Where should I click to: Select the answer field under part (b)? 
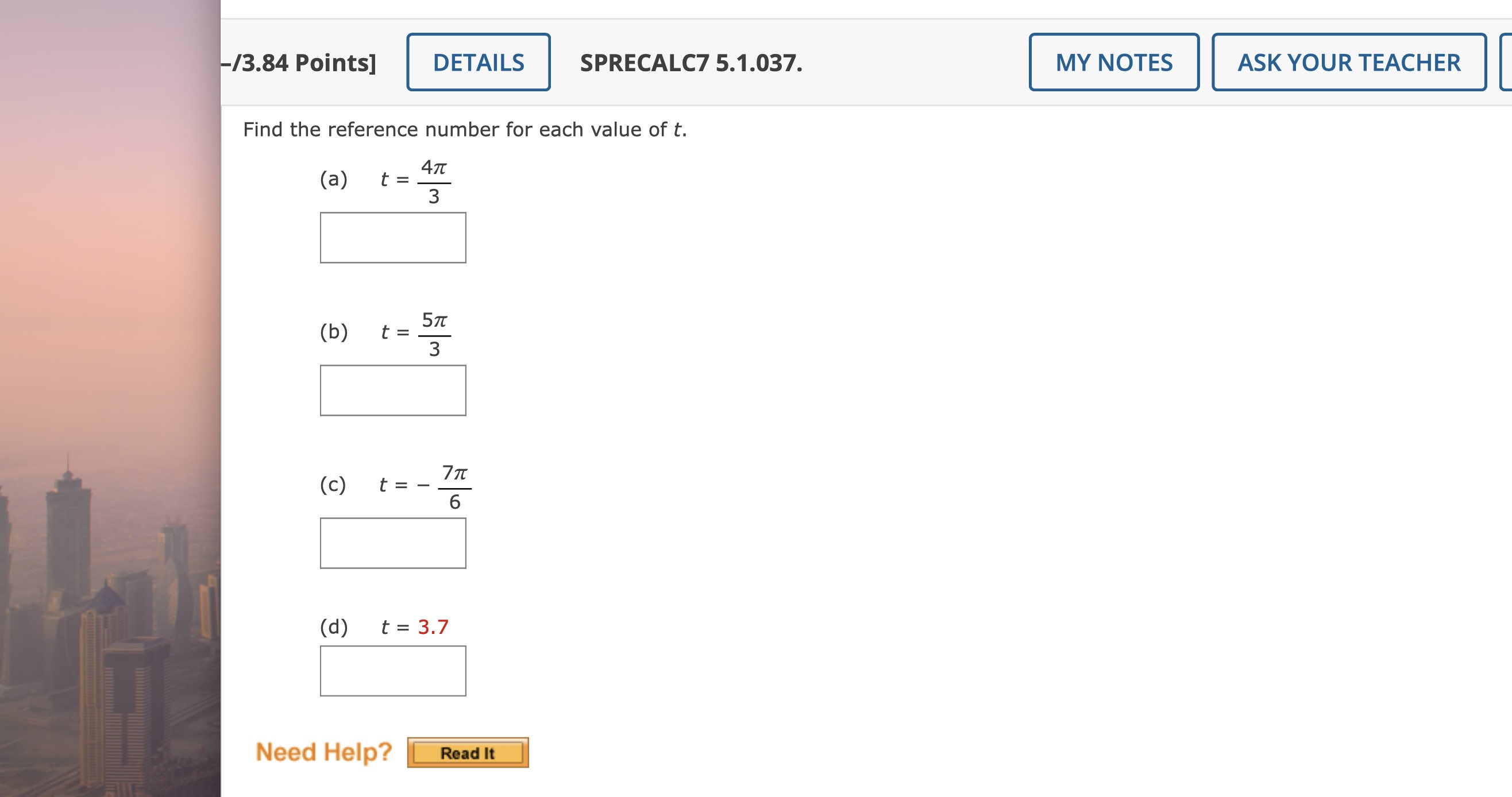tap(392, 390)
